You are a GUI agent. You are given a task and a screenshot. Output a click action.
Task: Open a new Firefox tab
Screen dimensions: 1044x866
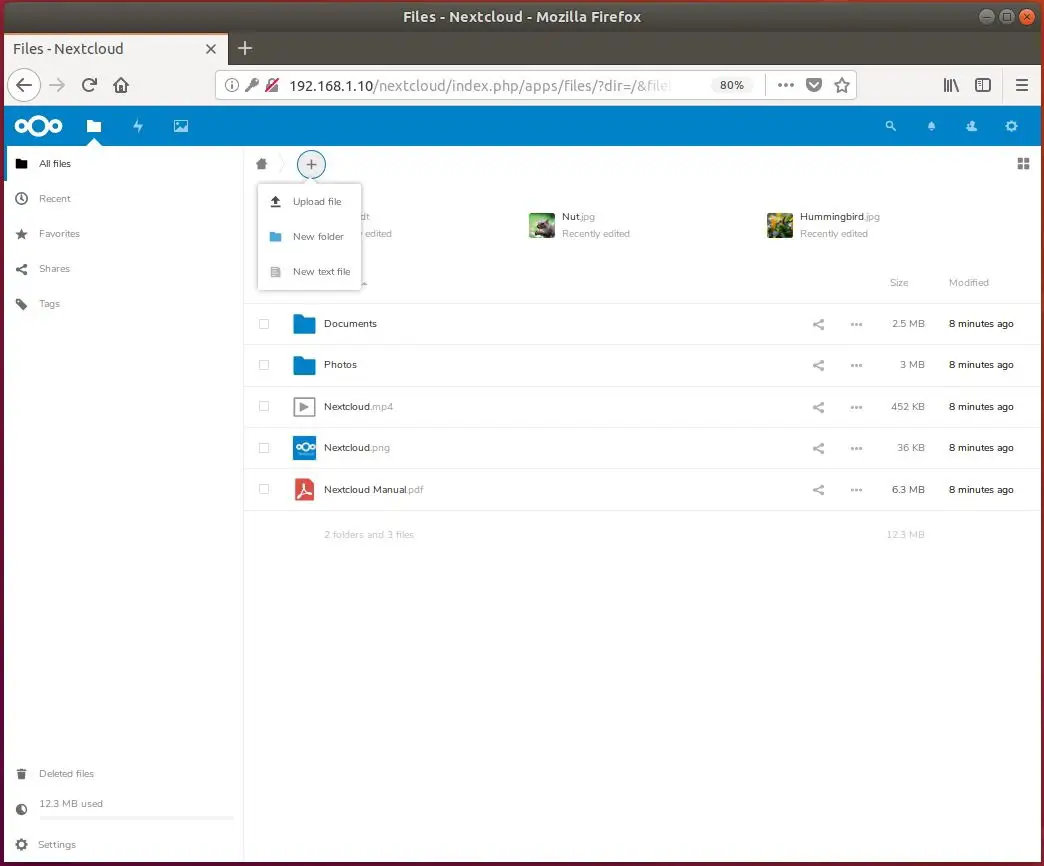[x=245, y=48]
